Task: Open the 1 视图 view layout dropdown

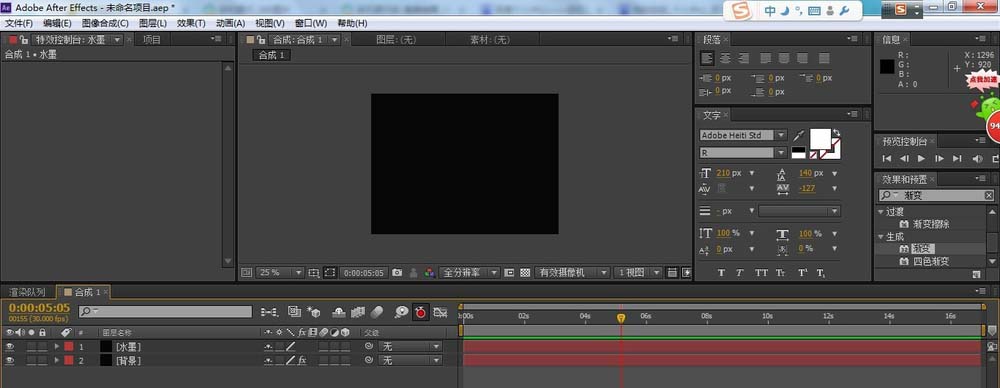Action: (638, 272)
